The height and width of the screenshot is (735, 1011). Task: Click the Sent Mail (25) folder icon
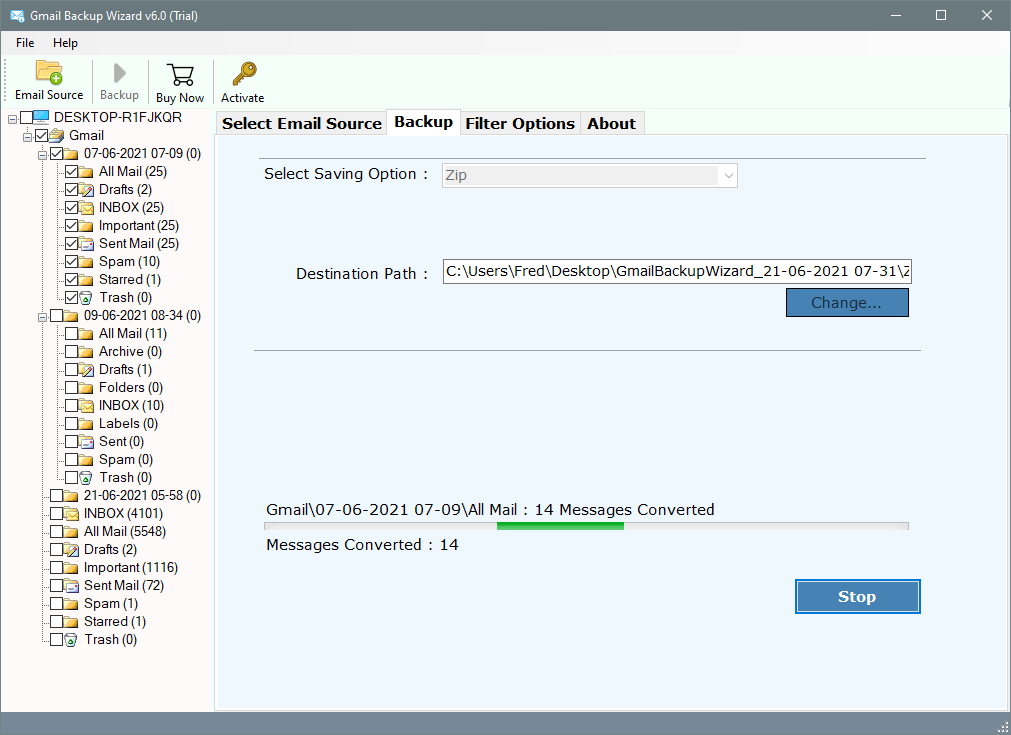click(x=86, y=244)
